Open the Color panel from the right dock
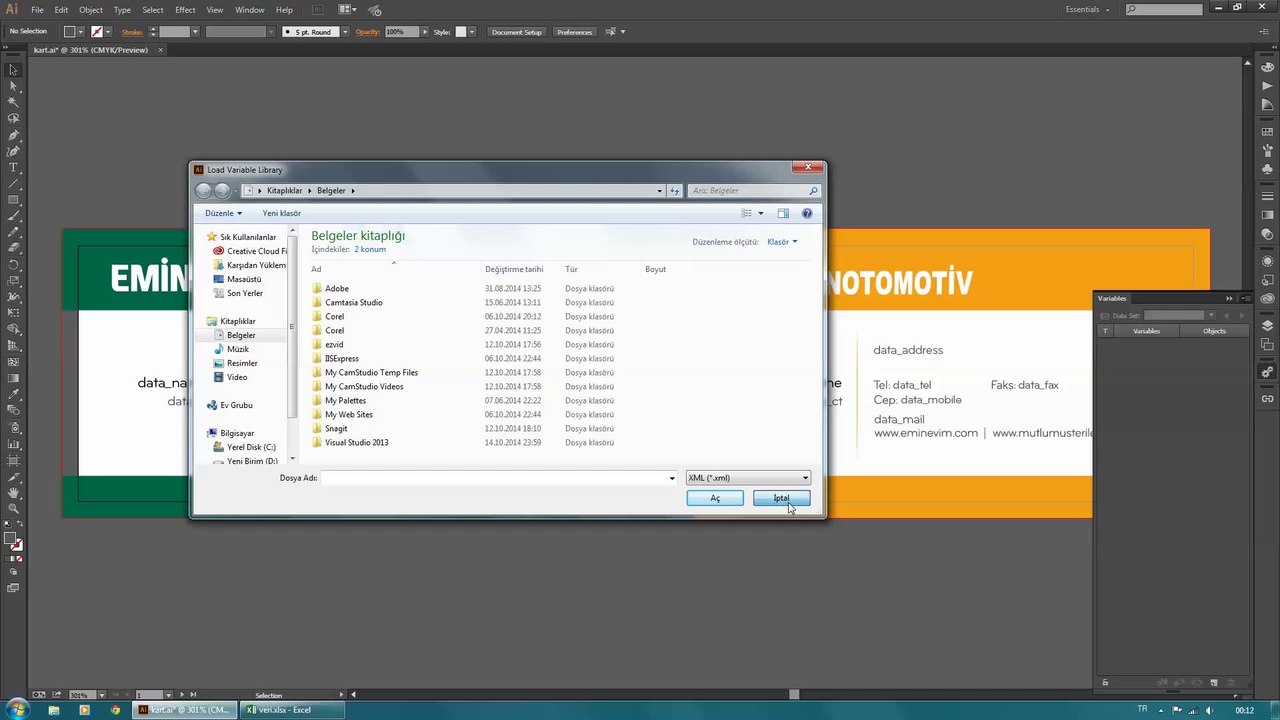This screenshot has height=720, width=1280. (1267, 66)
